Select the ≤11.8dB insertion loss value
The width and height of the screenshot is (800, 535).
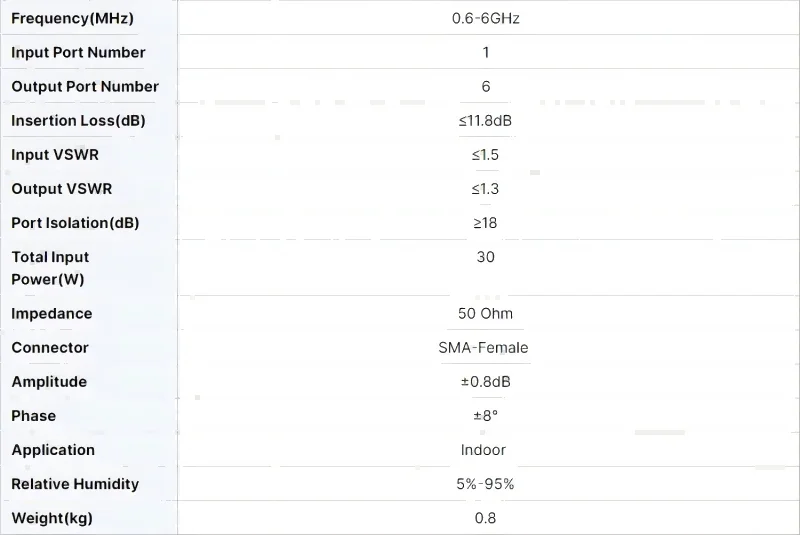tap(486, 120)
